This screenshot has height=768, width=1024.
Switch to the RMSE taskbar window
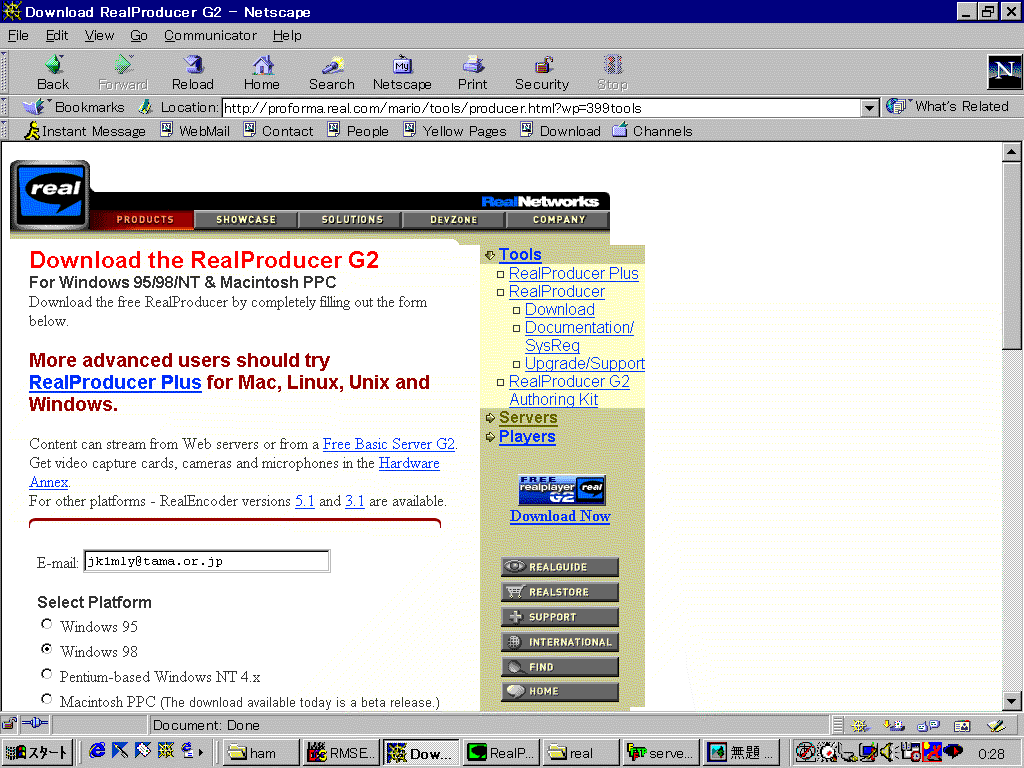tap(341, 753)
